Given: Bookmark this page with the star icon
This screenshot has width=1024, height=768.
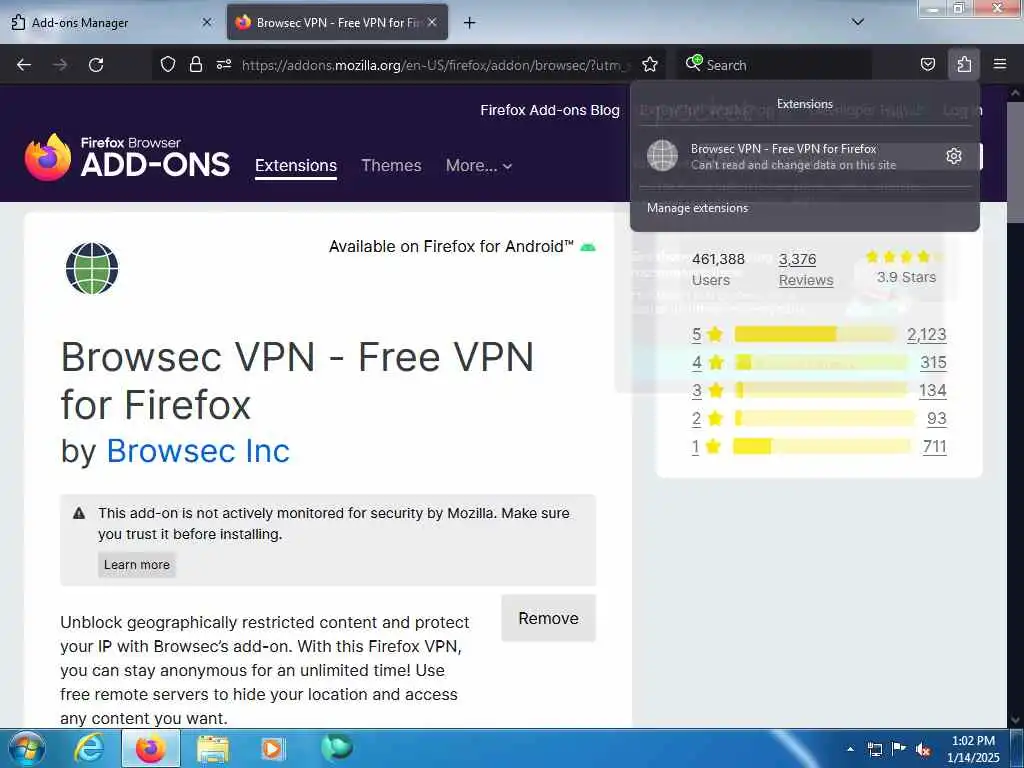Looking at the screenshot, I should [650, 64].
